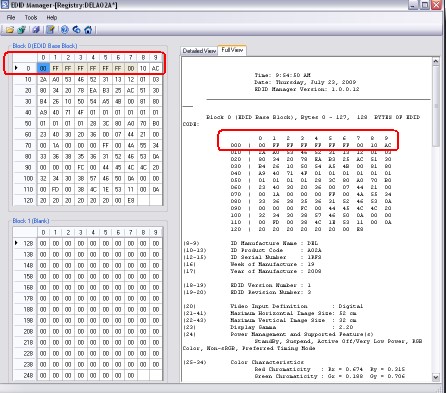Select the row 0 arrow indicator in Block 0
Screen dimensions: 446x393
16,68
